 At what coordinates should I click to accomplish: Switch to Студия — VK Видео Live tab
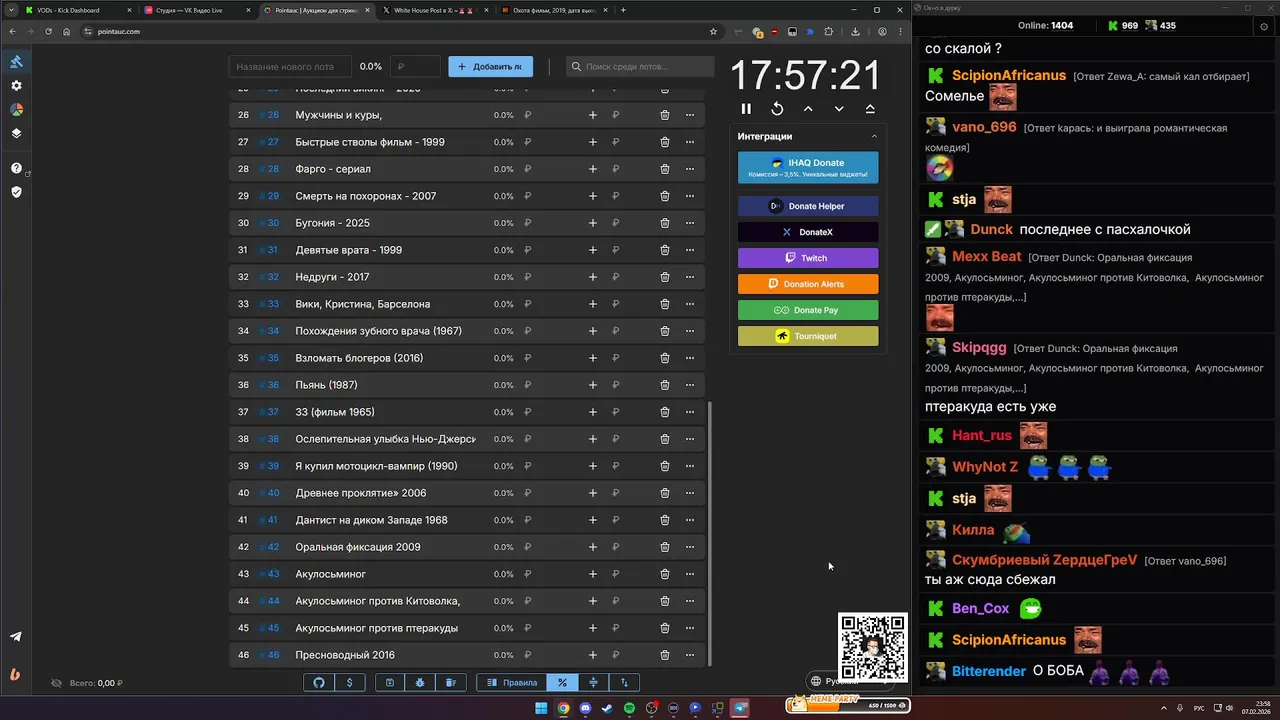pyautogui.click(x=196, y=10)
